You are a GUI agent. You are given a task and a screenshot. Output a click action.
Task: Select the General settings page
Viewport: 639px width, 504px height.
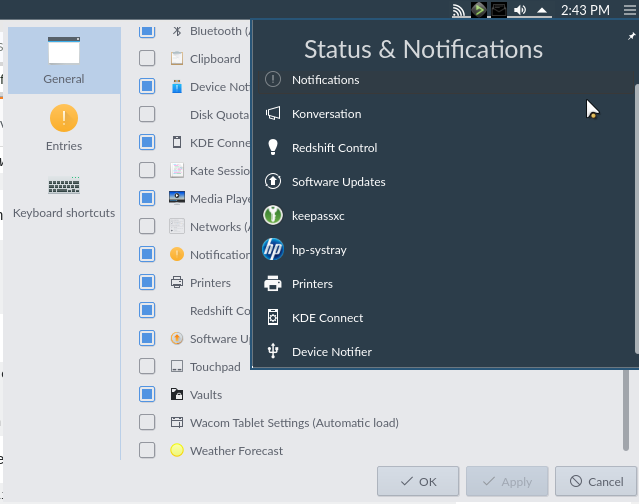click(x=64, y=61)
